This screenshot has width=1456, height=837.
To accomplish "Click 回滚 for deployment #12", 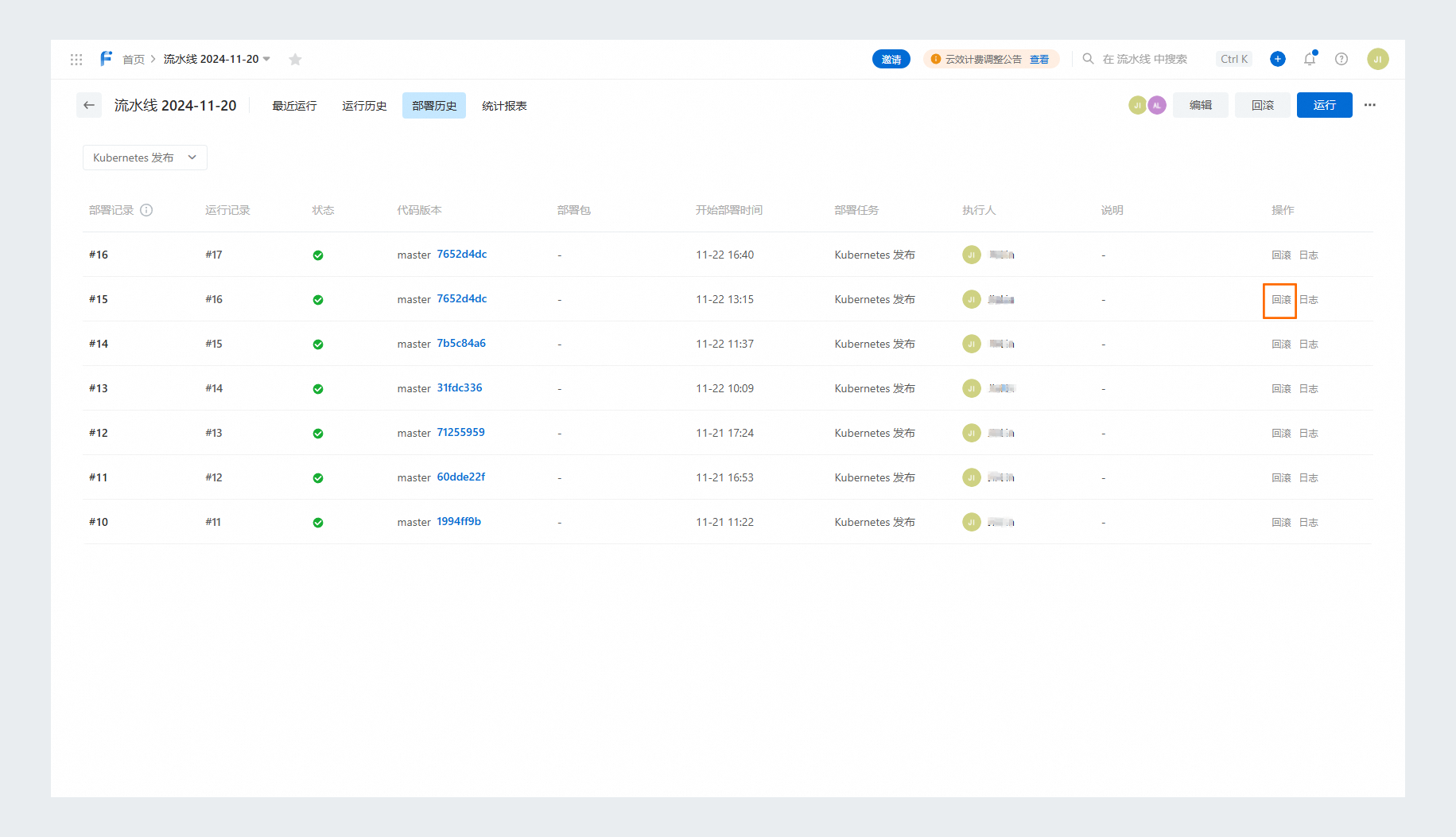I will click(x=1281, y=434).
